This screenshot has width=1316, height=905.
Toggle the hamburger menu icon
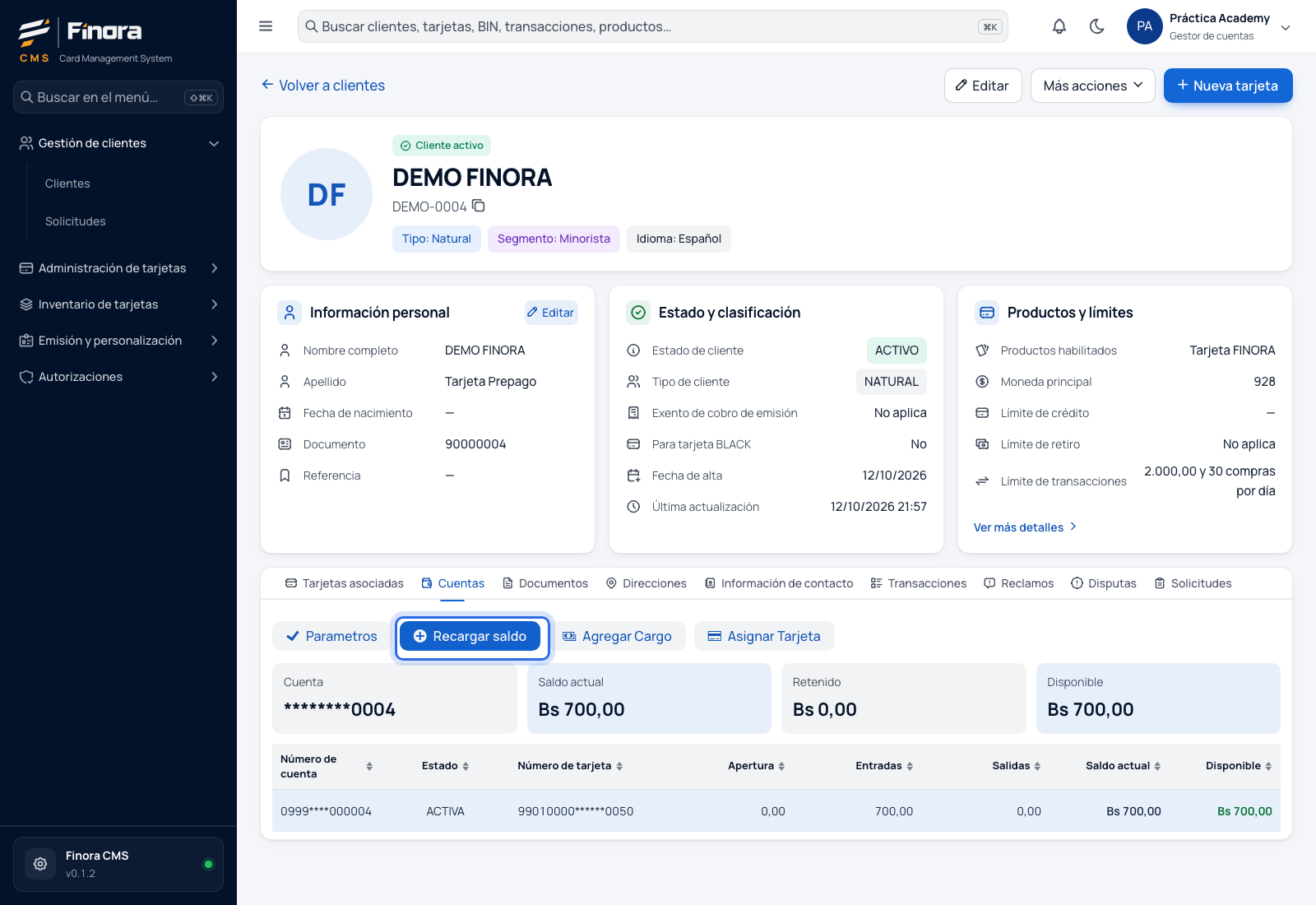[x=266, y=26]
